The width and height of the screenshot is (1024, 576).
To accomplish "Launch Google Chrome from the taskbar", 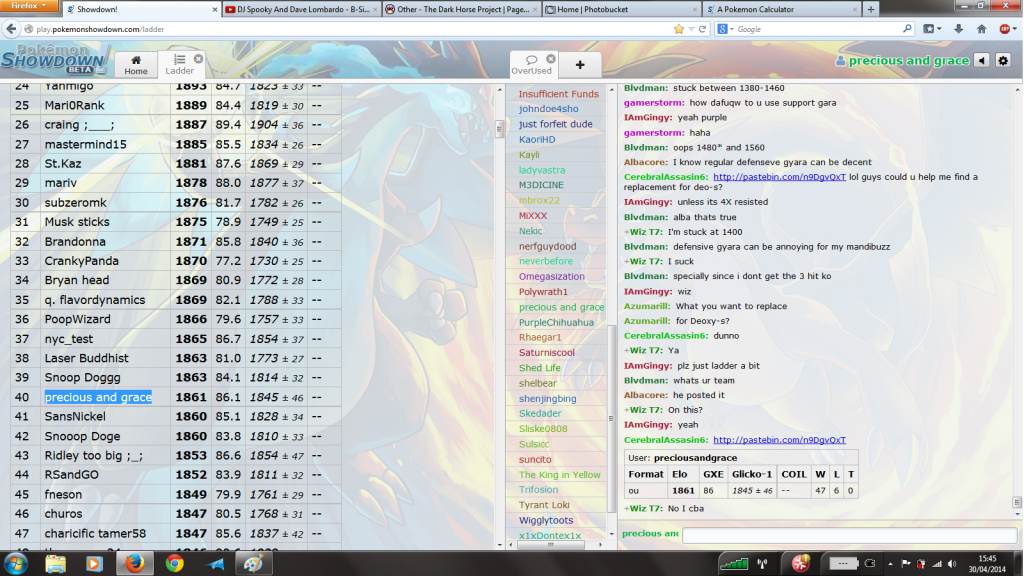I will coord(174,563).
